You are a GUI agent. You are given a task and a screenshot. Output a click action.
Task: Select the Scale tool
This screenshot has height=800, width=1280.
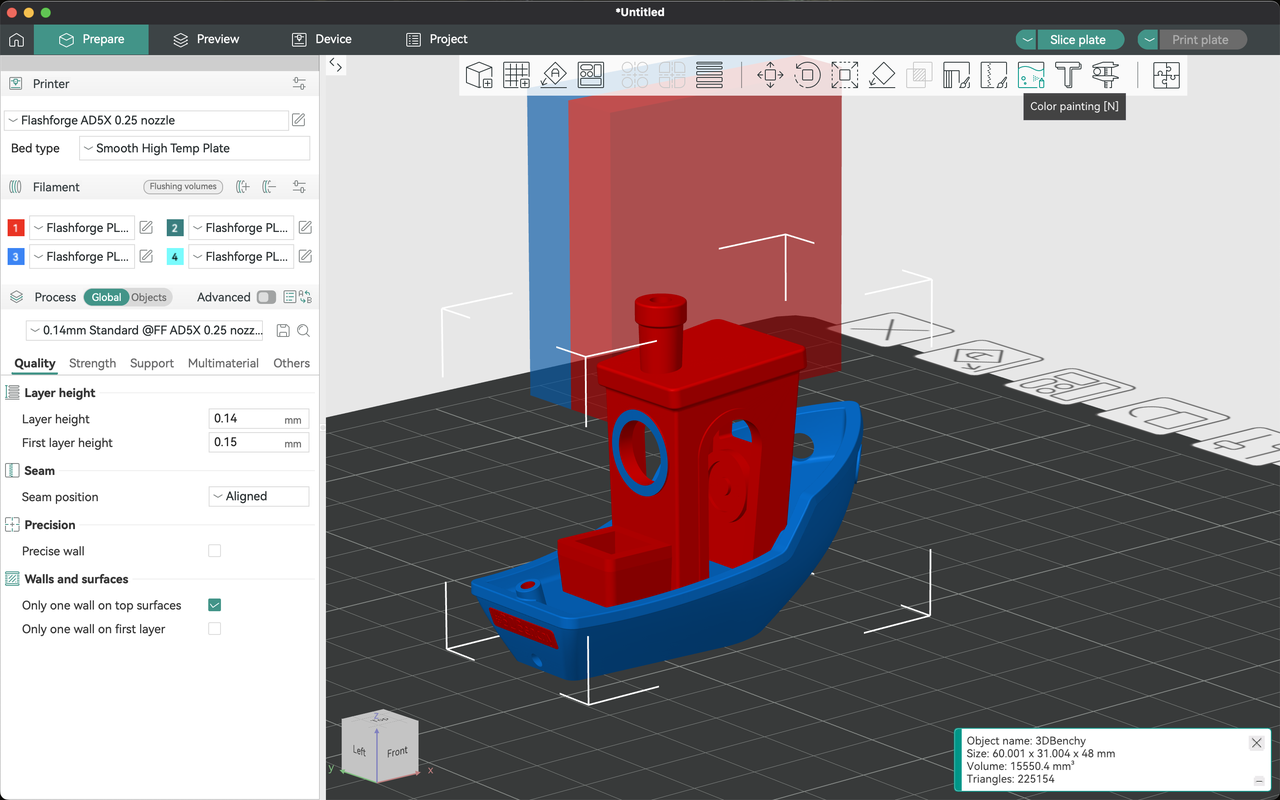pos(845,75)
